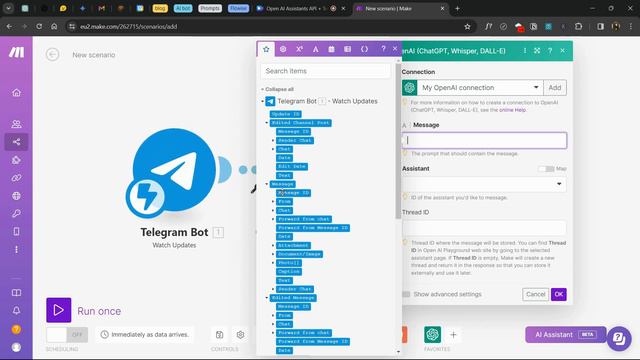Add a favorite with the plus icon
640x360 pixels.
click(x=453, y=335)
